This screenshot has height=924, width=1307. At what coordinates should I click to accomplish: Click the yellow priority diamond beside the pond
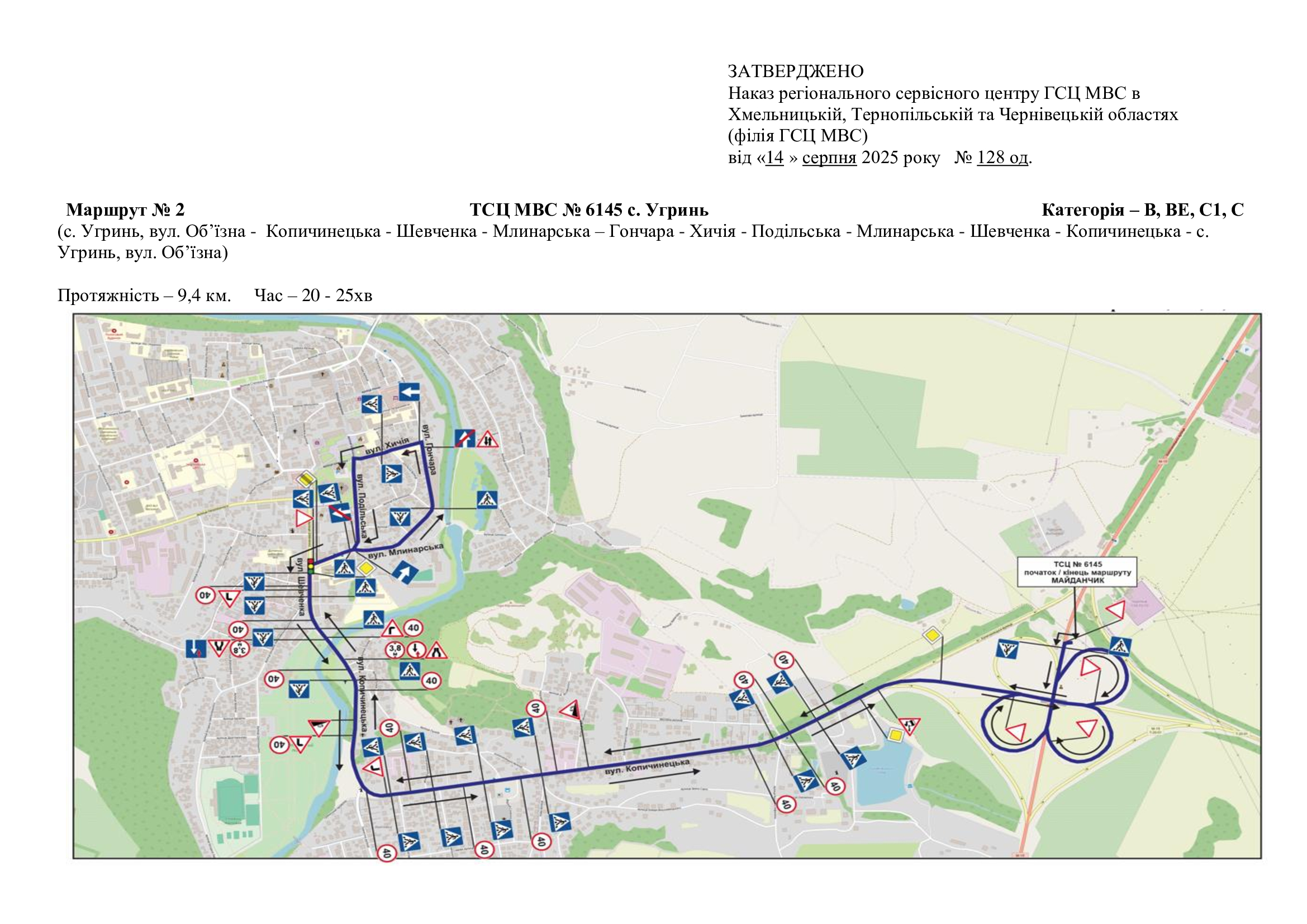coord(895,736)
